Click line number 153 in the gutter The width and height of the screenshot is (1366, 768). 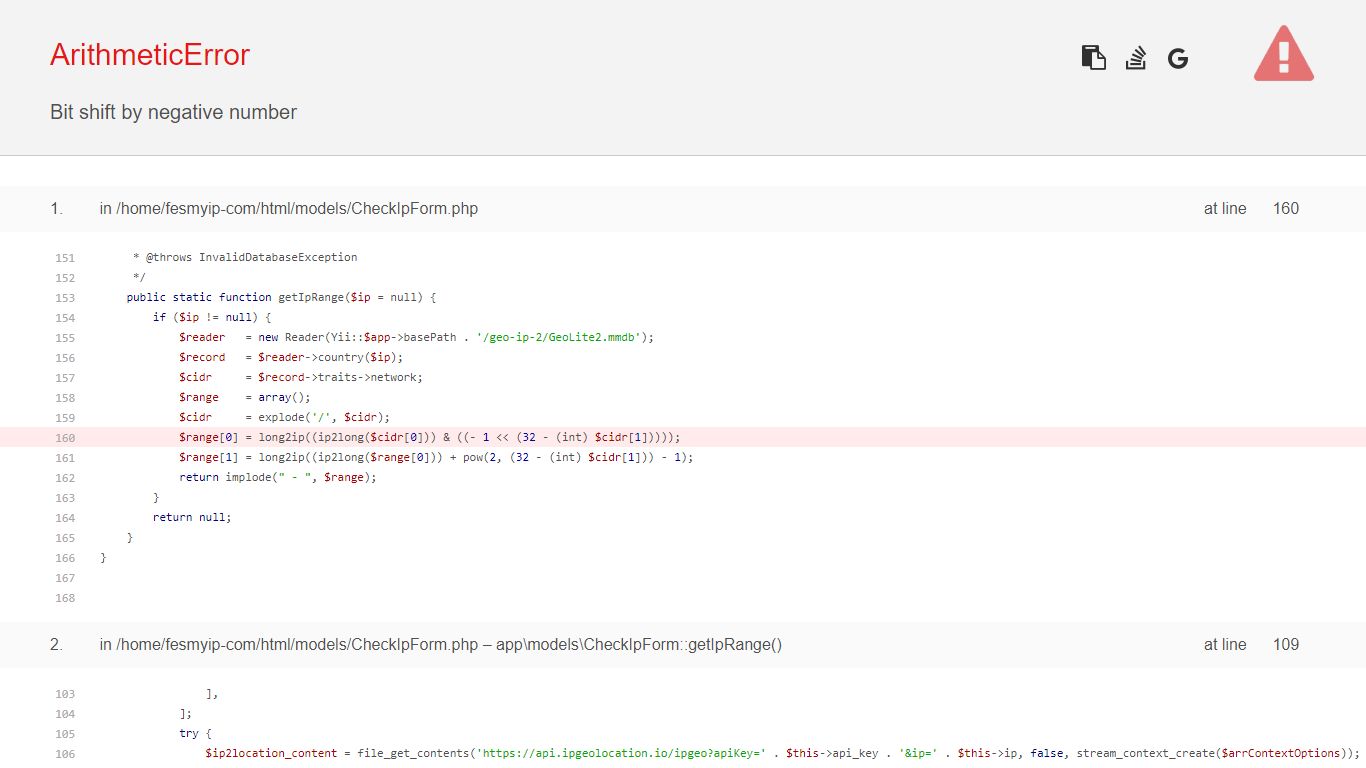65,298
